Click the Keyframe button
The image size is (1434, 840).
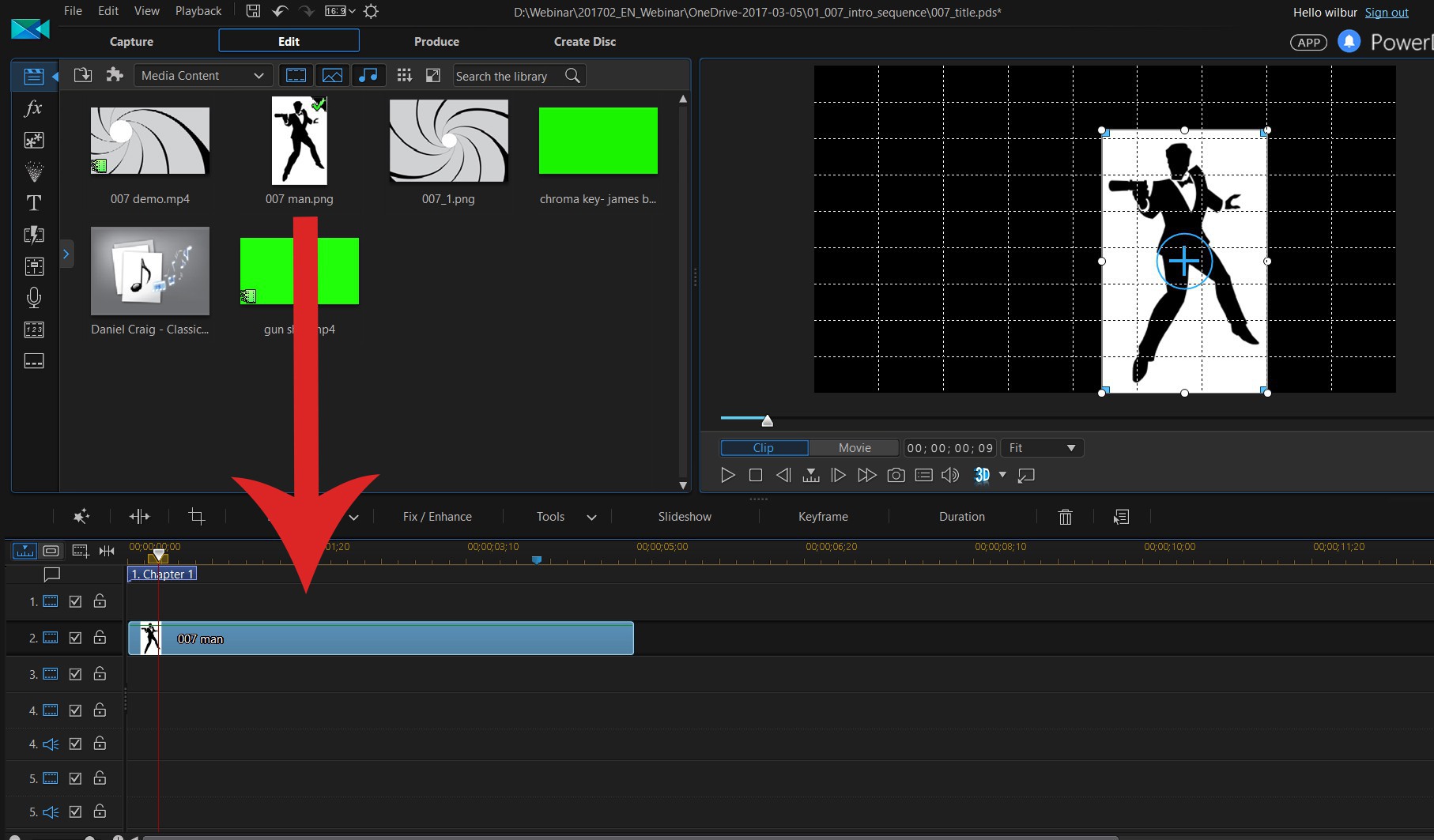pos(823,517)
